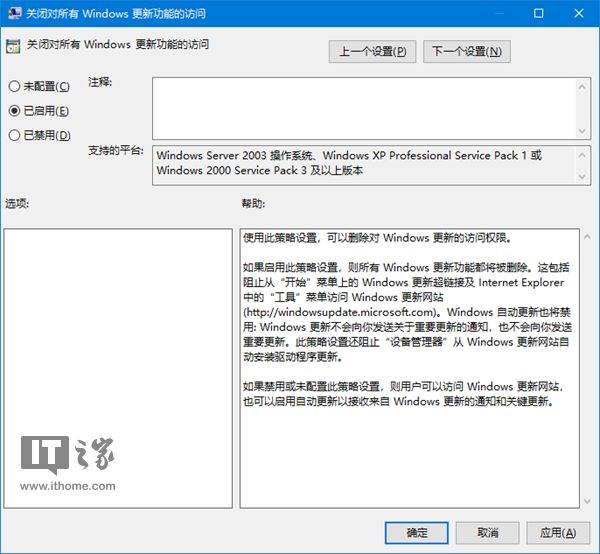Click the policy setting icon beside the heading
This screenshot has width=600, height=554.
click(13, 46)
